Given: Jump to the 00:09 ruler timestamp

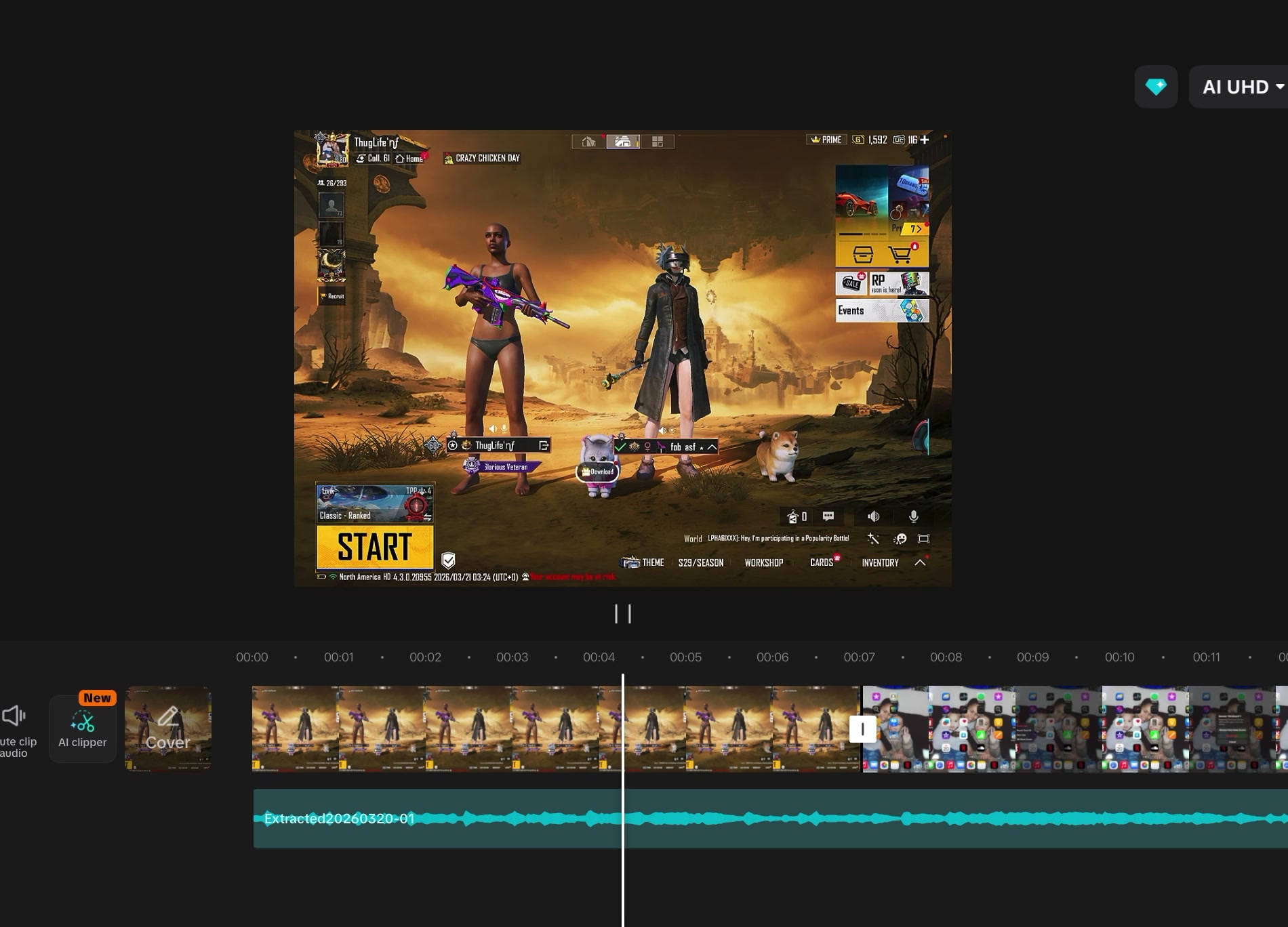Looking at the screenshot, I should pos(1032,657).
